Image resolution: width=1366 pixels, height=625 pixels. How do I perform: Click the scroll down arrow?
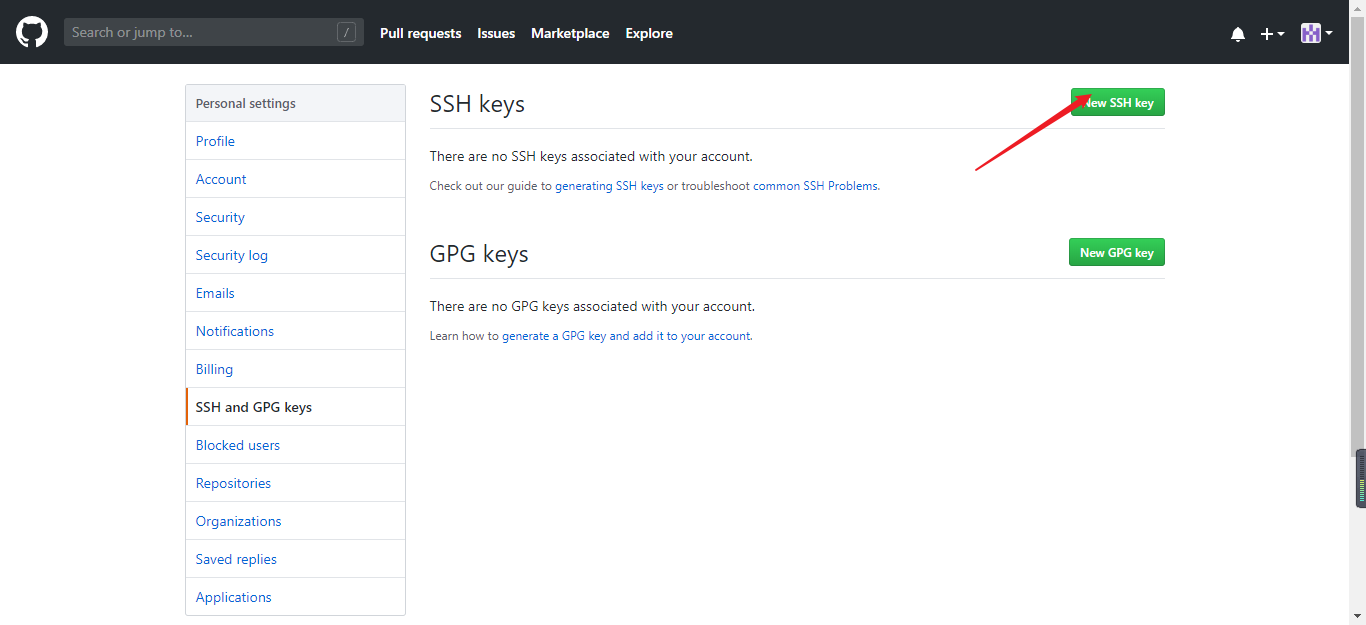tap(1357, 616)
